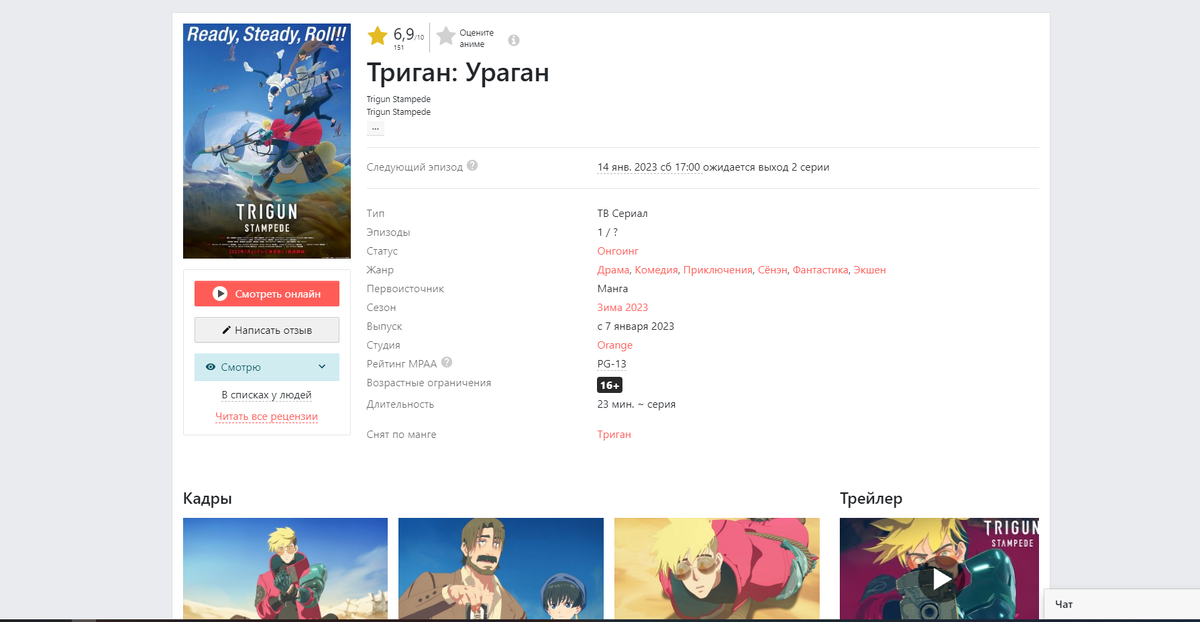
Task: Click the с 7 января 2023 release value
Action: click(x=635, y=327)
